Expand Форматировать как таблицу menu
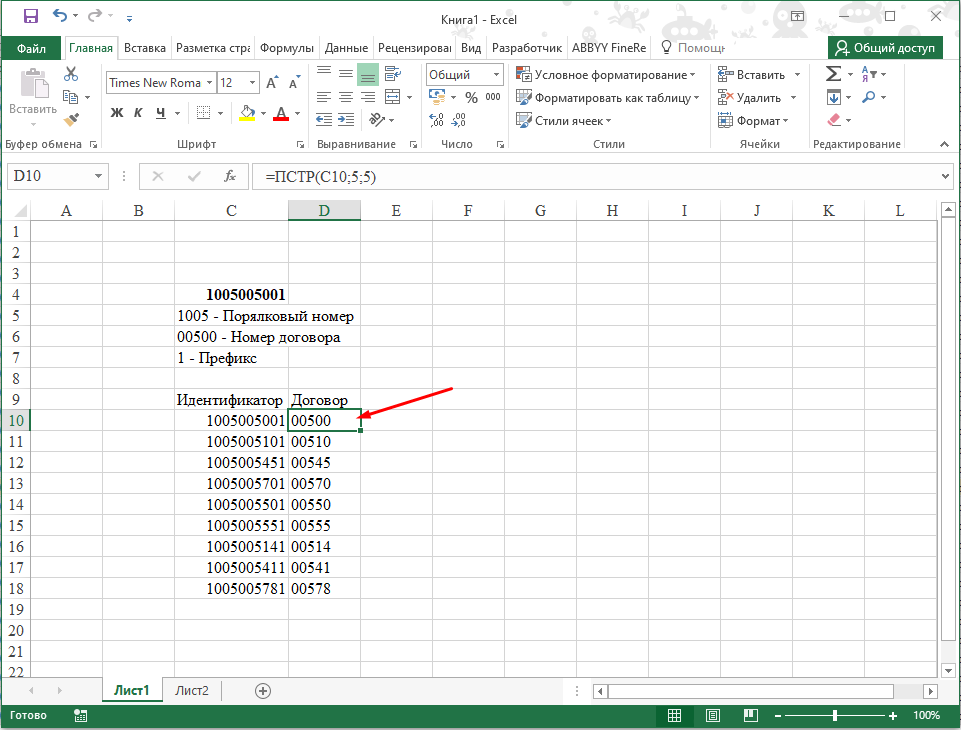The width and height of the screenshot is (961, 730). pos(607,97)
